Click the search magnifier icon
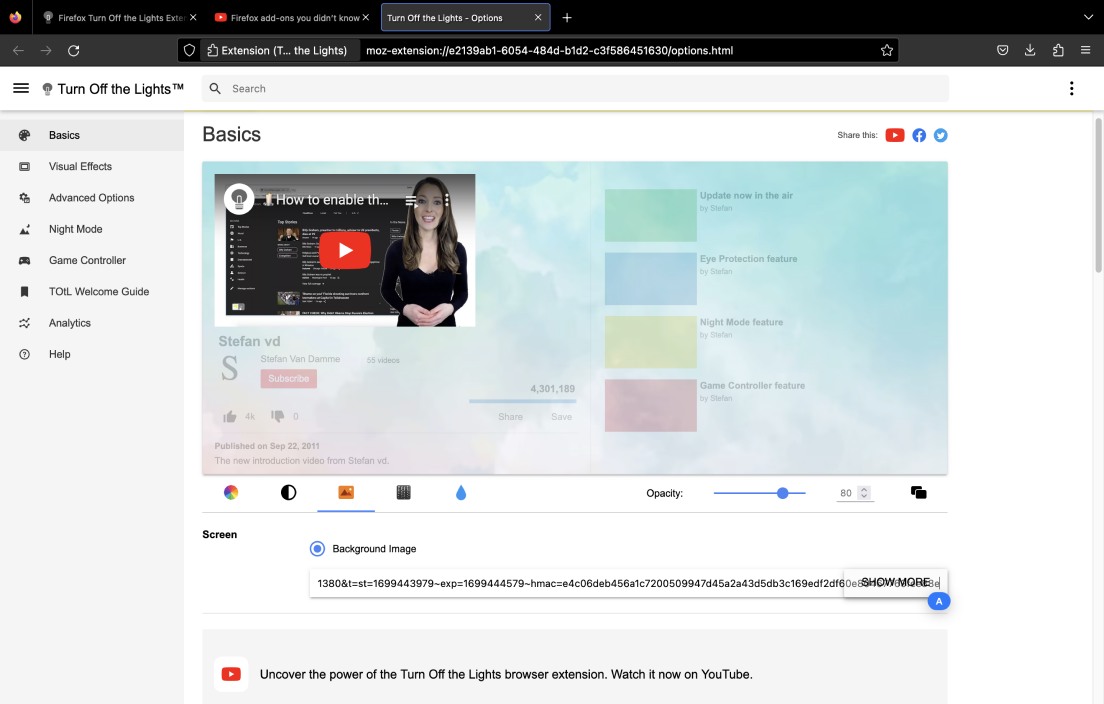Viewport: 1104px width, 704px height. pyautogui.click(x=215, y=89)
